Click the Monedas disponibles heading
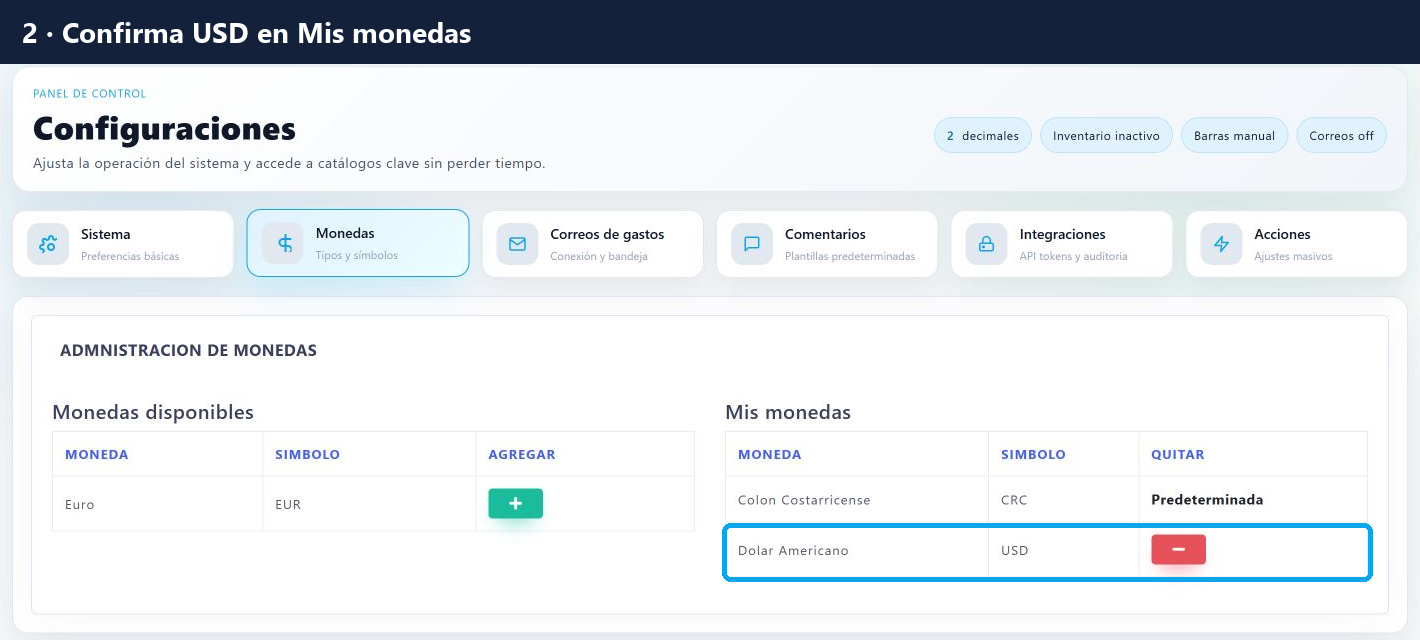This screenshot has width=1420, height=640. point(153,412)
